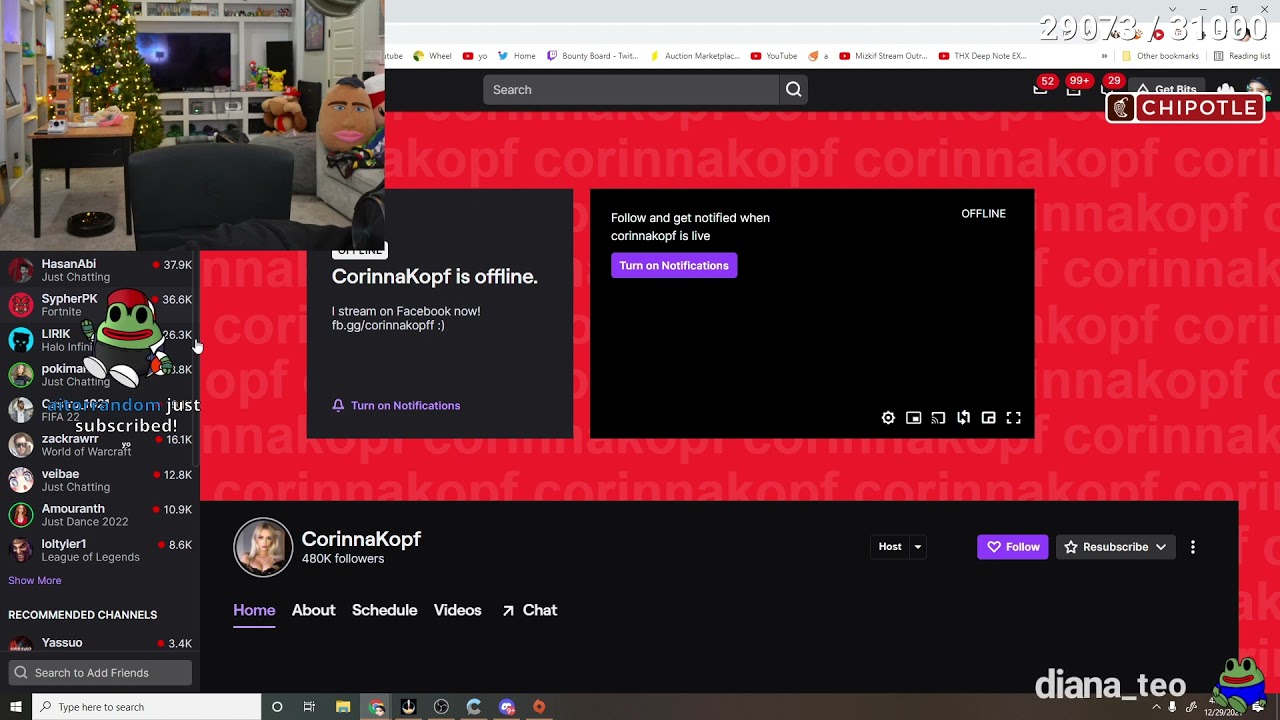Open the Discord icon in the taskbar
Screen dimensions: 1280x720
tap(507, 707)
